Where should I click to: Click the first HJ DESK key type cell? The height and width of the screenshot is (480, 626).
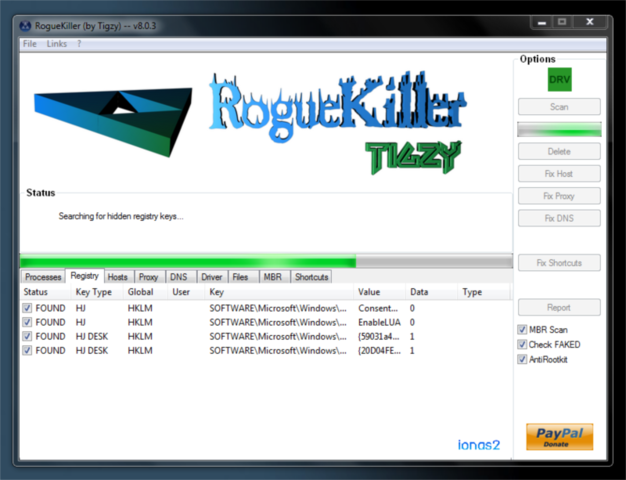coord(92,336)
